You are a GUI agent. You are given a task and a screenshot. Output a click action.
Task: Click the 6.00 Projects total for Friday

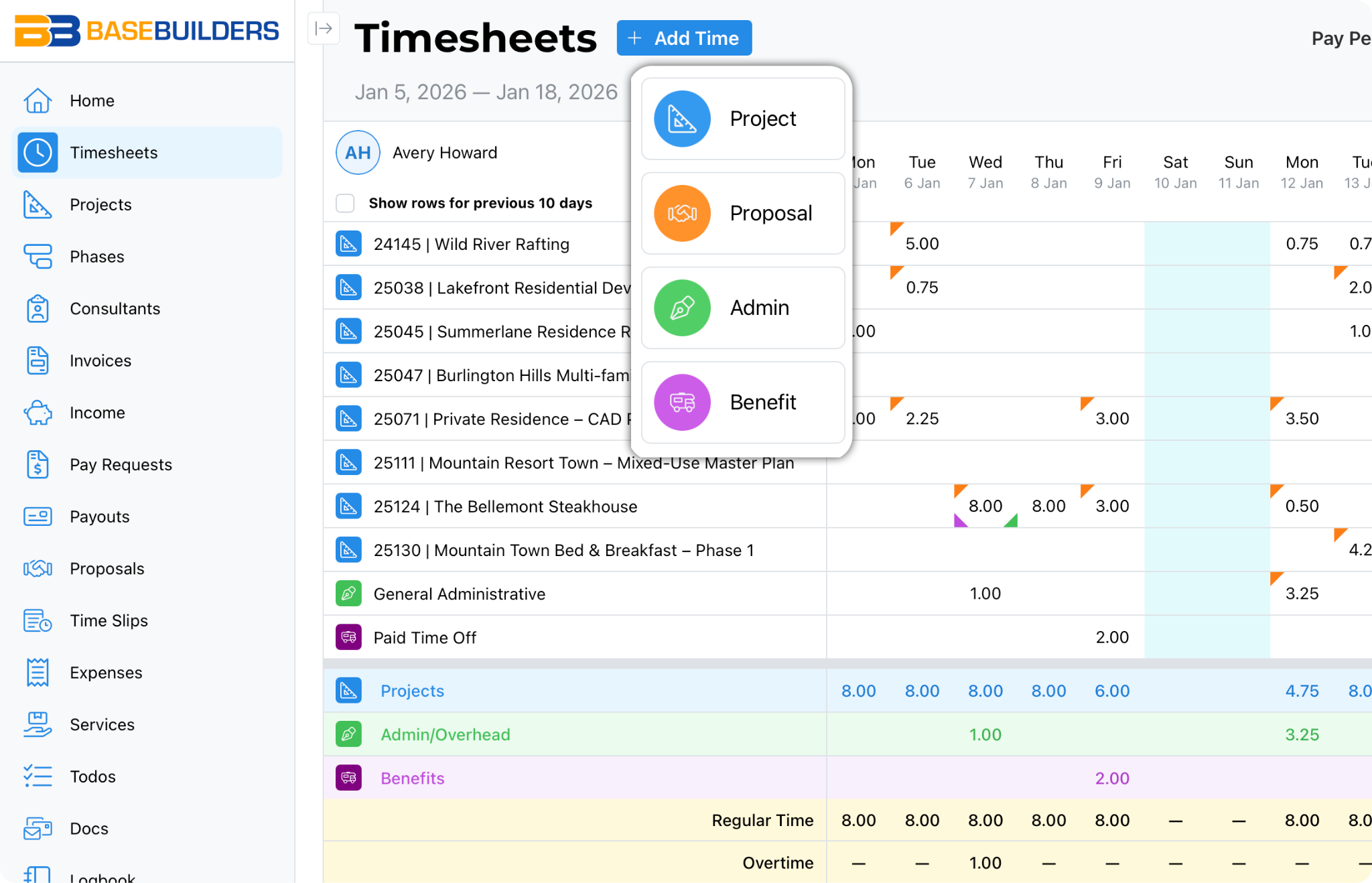1112,691
